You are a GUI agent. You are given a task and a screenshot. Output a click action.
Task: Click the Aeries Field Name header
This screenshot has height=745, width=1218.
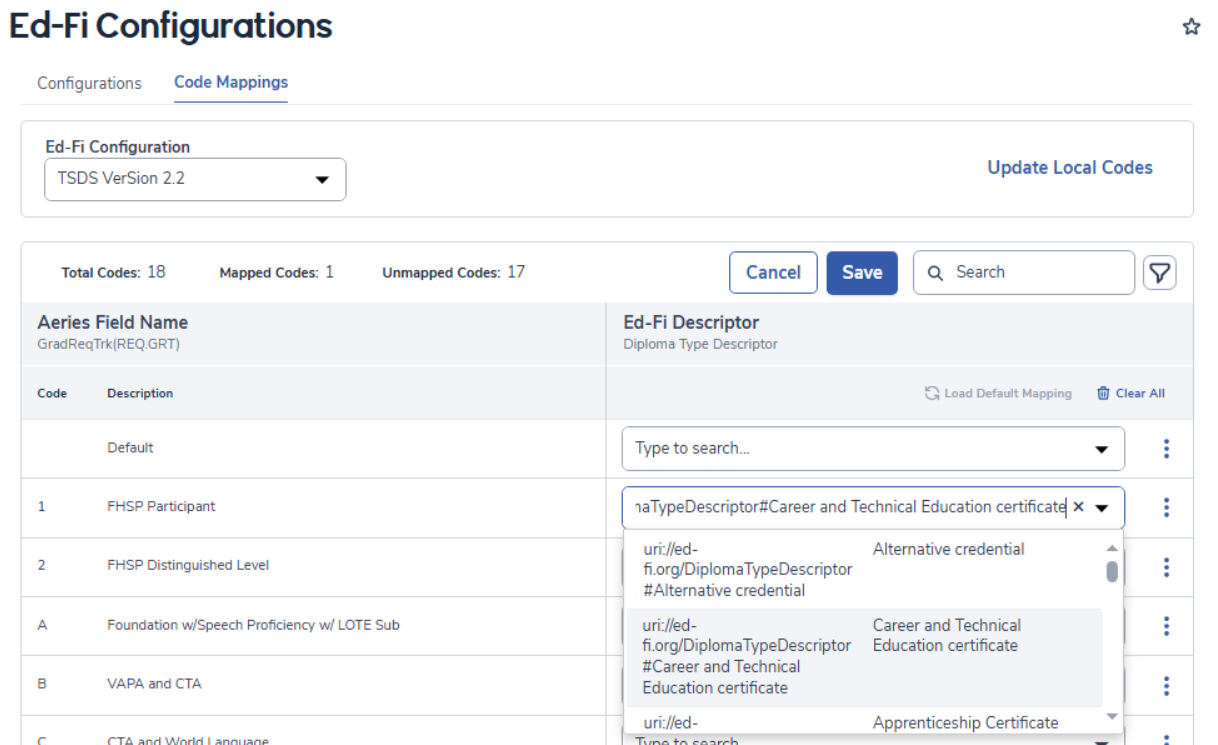tap(112, 322)
